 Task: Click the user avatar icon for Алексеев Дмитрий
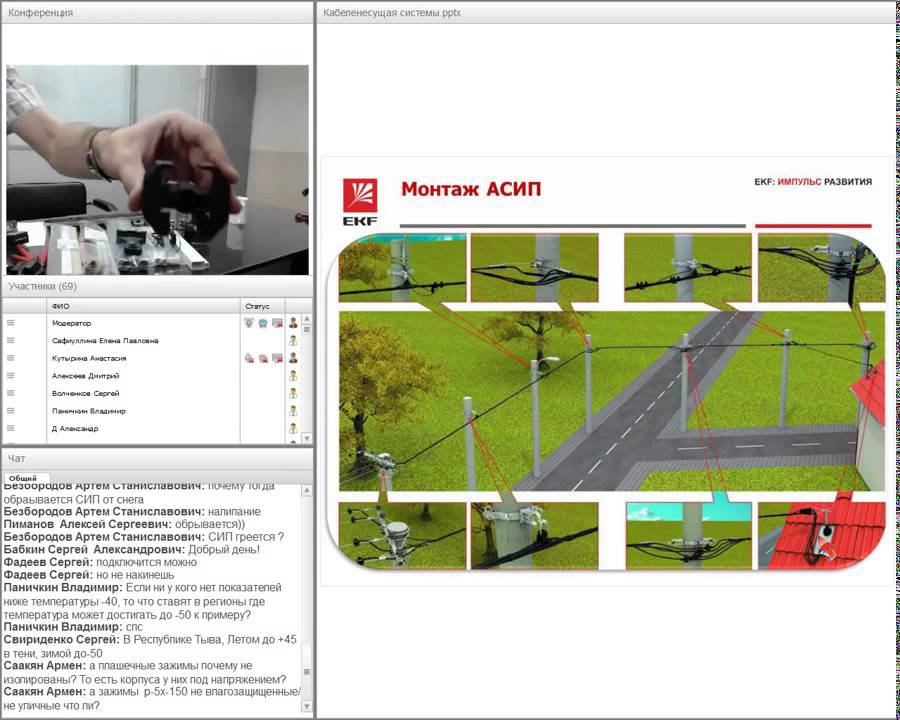pos(293,376)
